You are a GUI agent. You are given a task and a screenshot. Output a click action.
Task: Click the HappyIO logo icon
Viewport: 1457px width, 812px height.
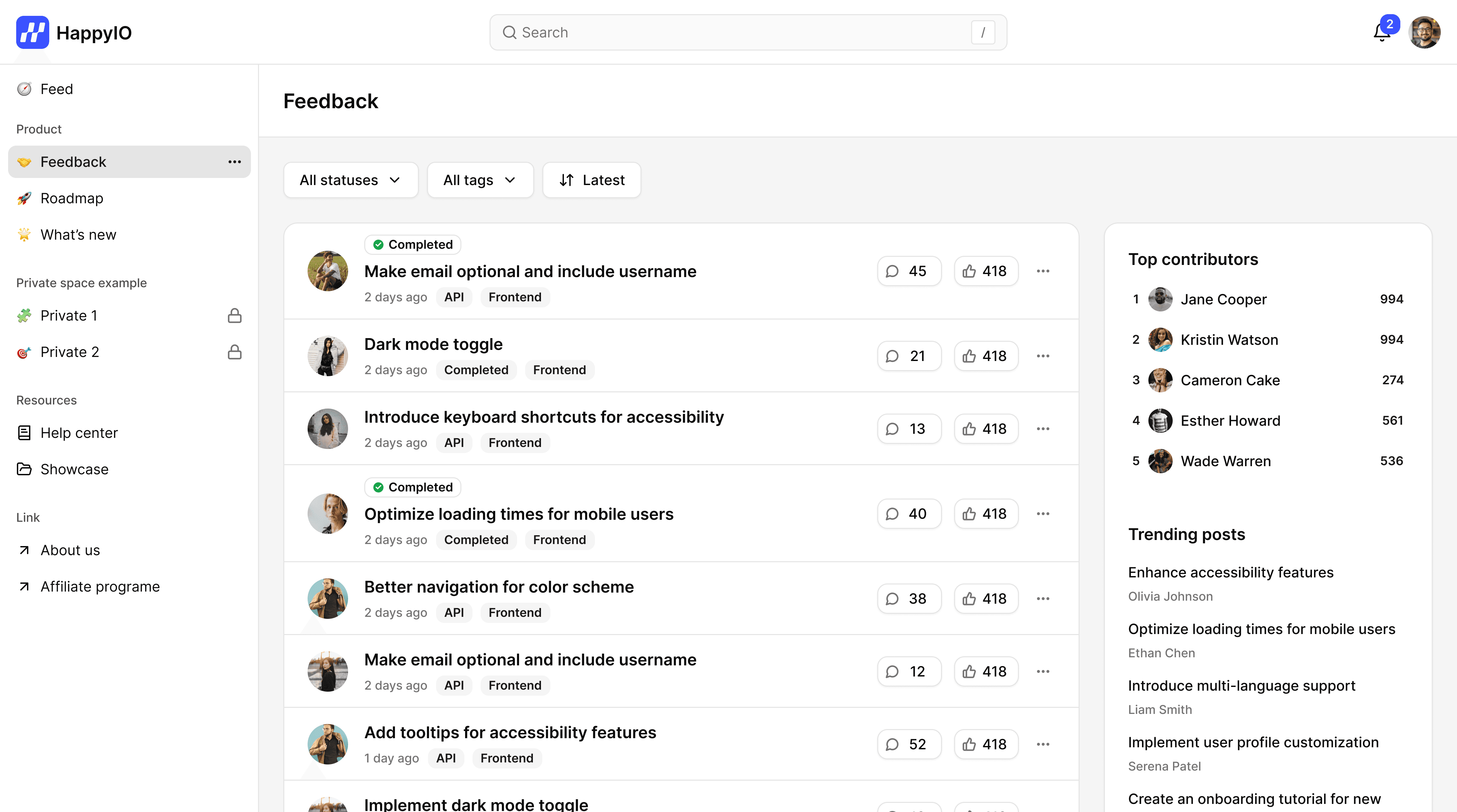32,32
